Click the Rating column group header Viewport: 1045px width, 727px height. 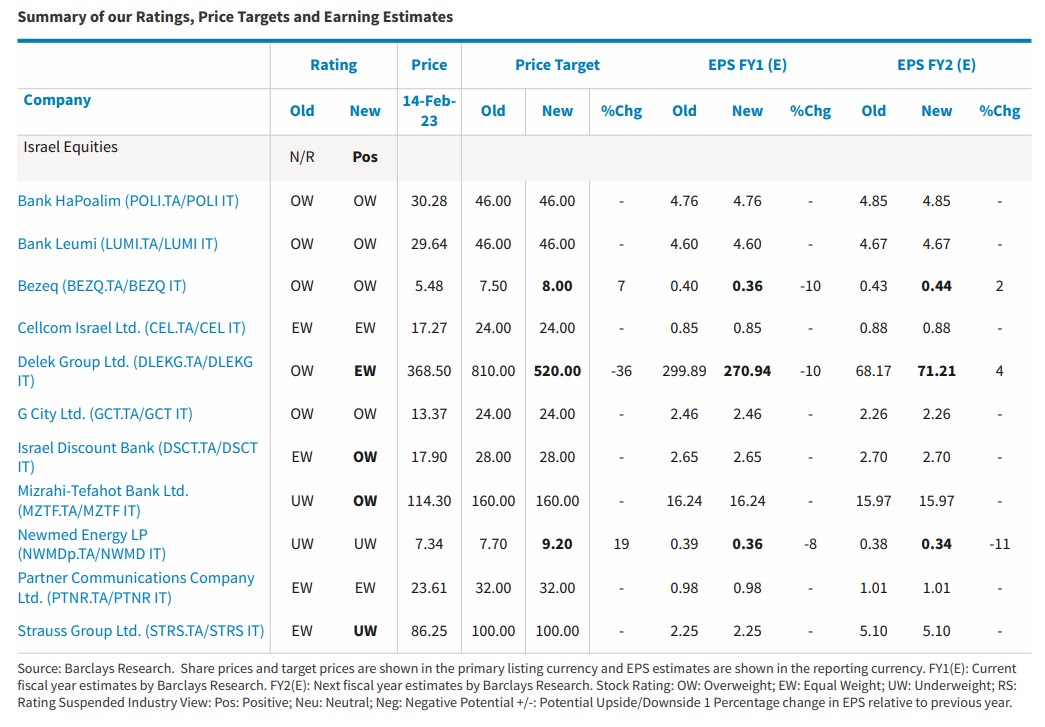click(333, 65)
